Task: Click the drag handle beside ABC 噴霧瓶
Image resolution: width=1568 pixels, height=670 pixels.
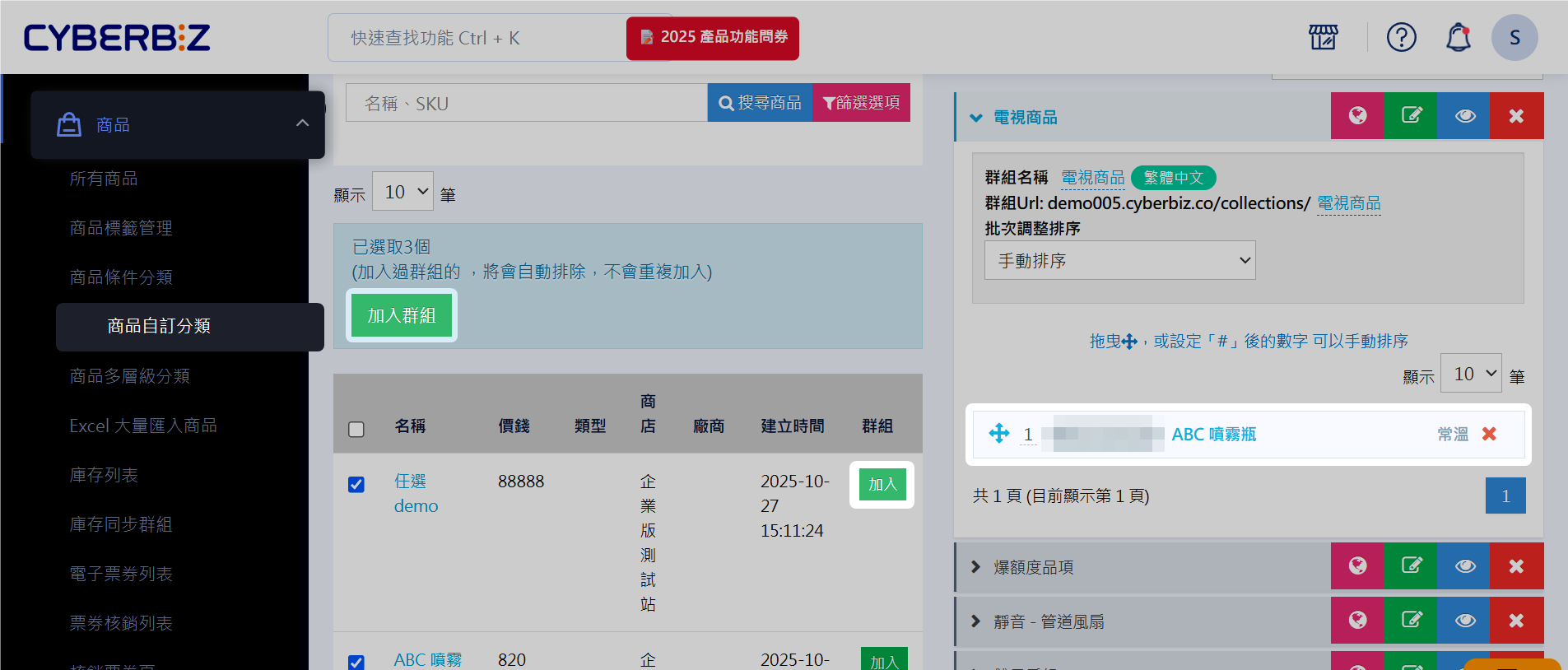Action: pyautogui.click(x=998, y=433)
